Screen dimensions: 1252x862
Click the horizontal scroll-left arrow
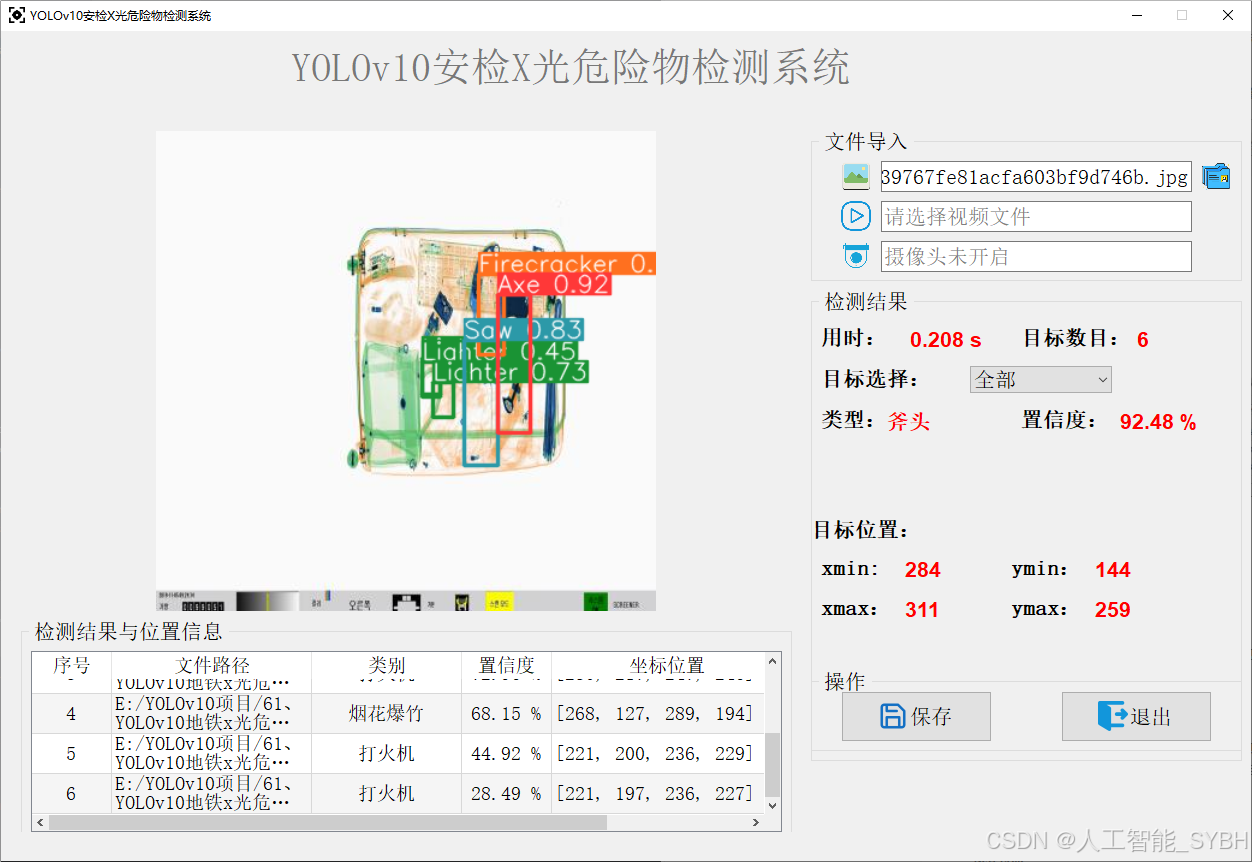[40, 822]
